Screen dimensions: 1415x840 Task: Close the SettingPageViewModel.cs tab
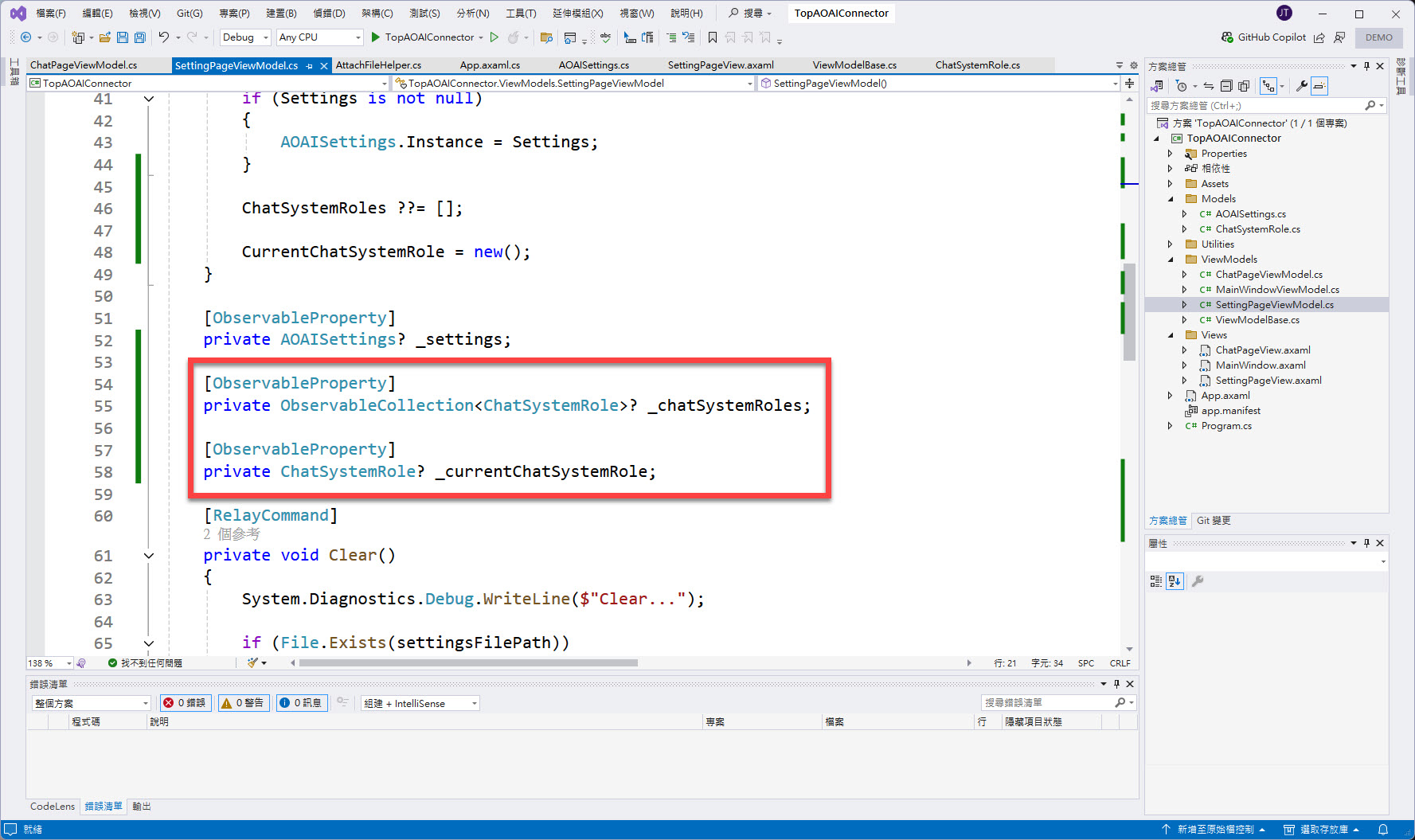tap(324, 66)
